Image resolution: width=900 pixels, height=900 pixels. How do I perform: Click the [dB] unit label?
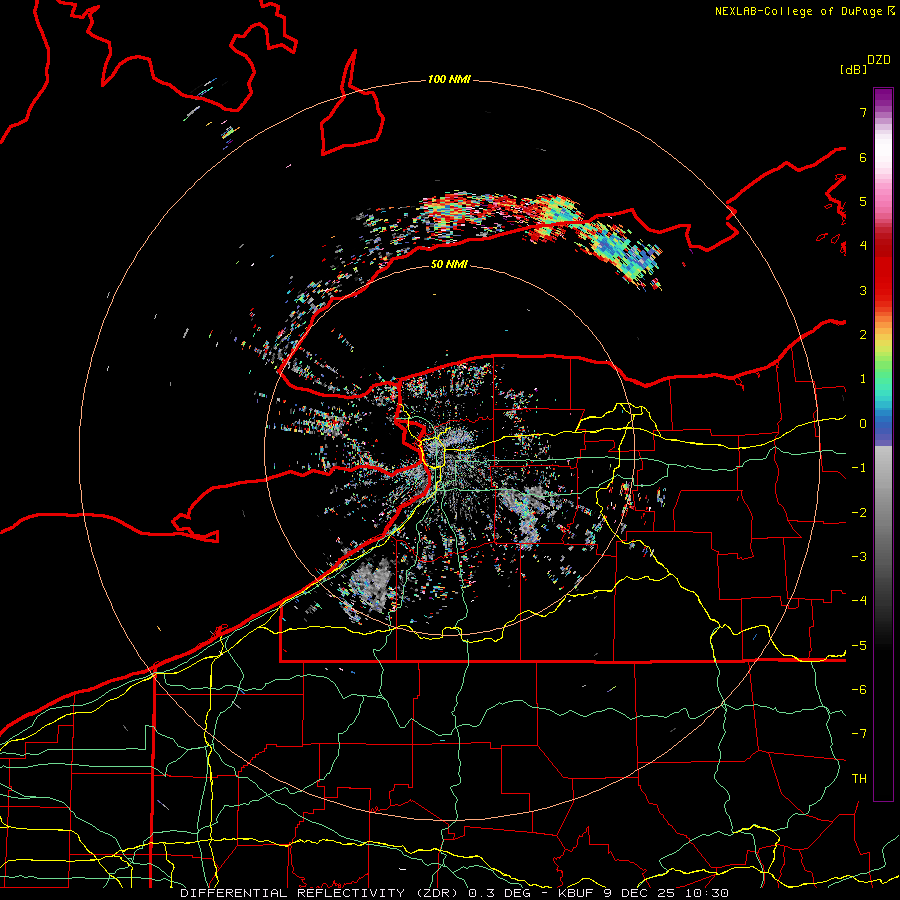point(854,69)
